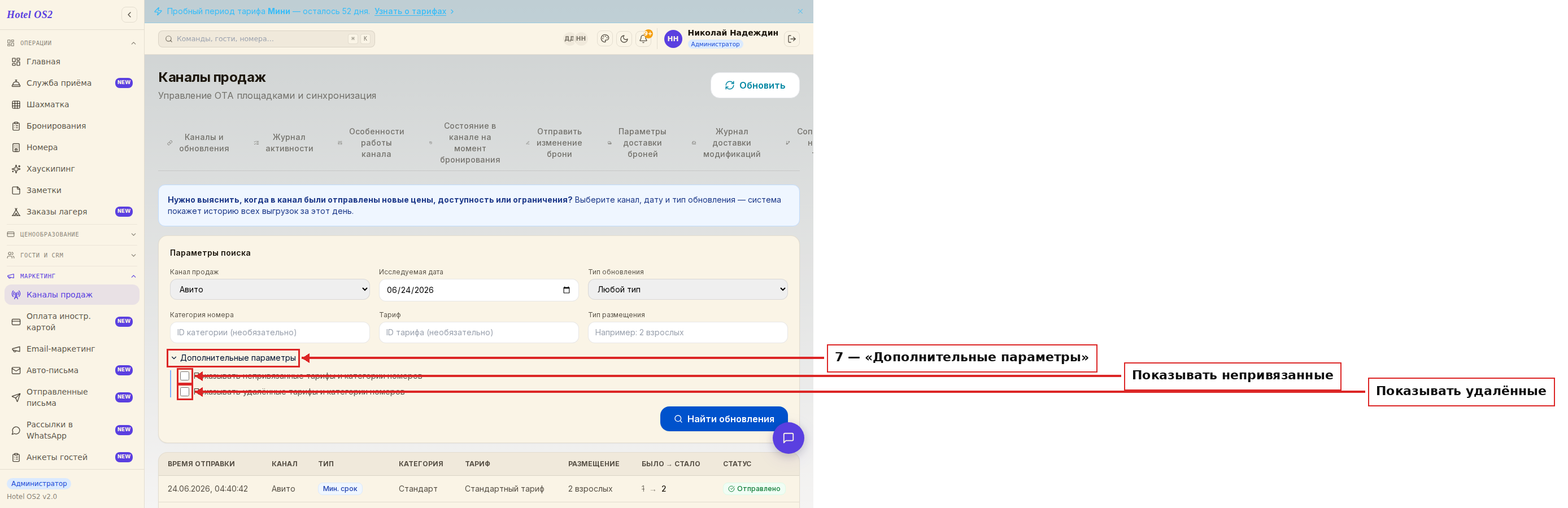
Task: Enable showing deleted tariffs and categories checkbox
Action: (185, 392)
